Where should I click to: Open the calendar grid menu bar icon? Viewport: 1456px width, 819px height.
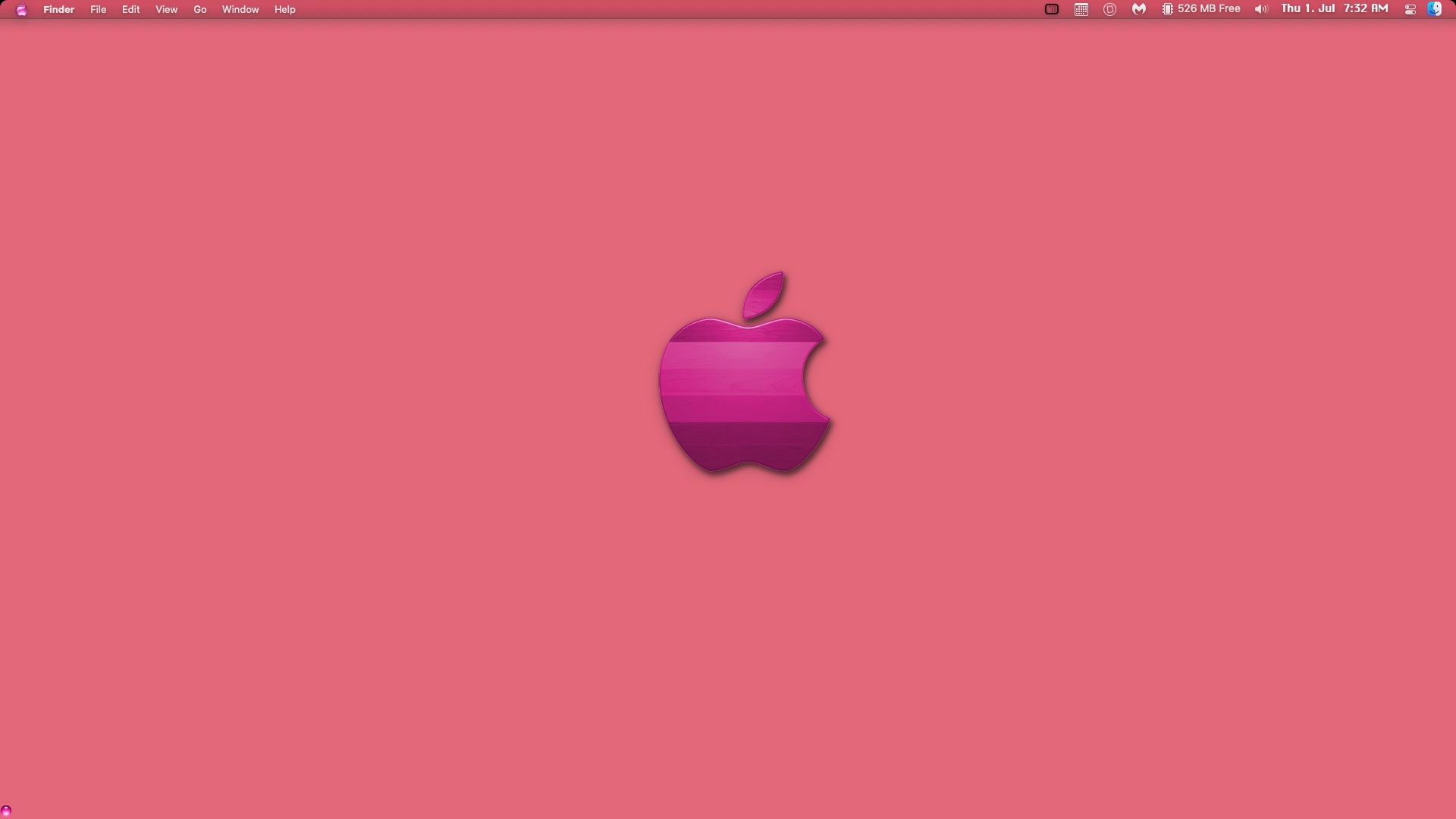(x=1081, y=10)
